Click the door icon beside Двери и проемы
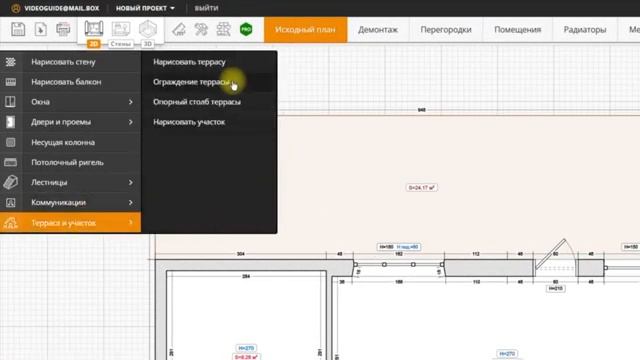640x360 pixels. [11, 122]
